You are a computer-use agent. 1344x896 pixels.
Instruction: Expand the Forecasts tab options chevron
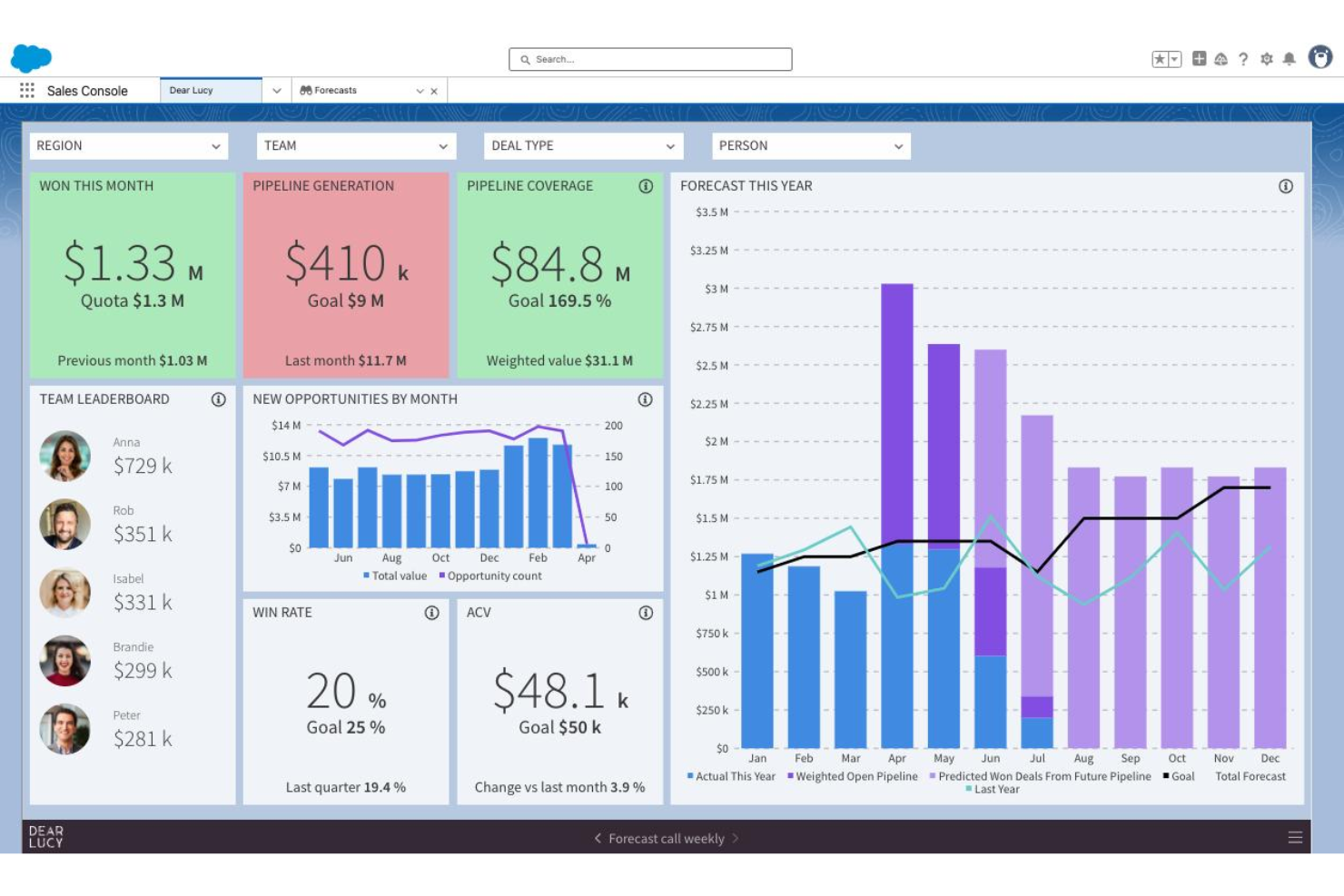pos(420,91)
